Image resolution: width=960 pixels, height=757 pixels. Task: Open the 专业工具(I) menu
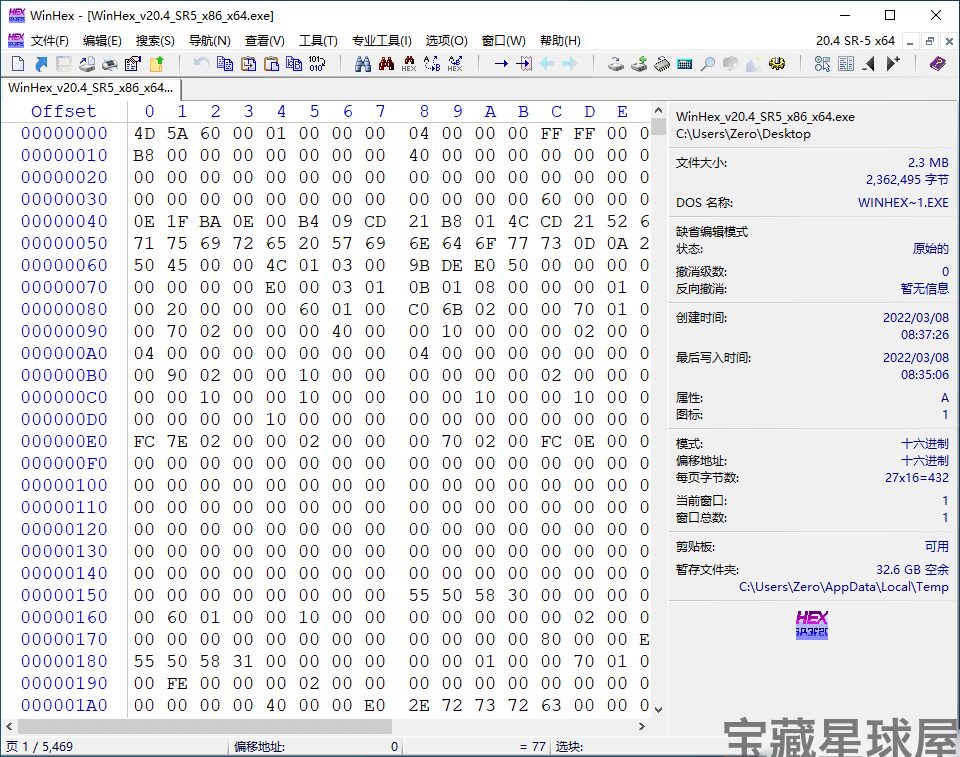(x=381, y=41)
